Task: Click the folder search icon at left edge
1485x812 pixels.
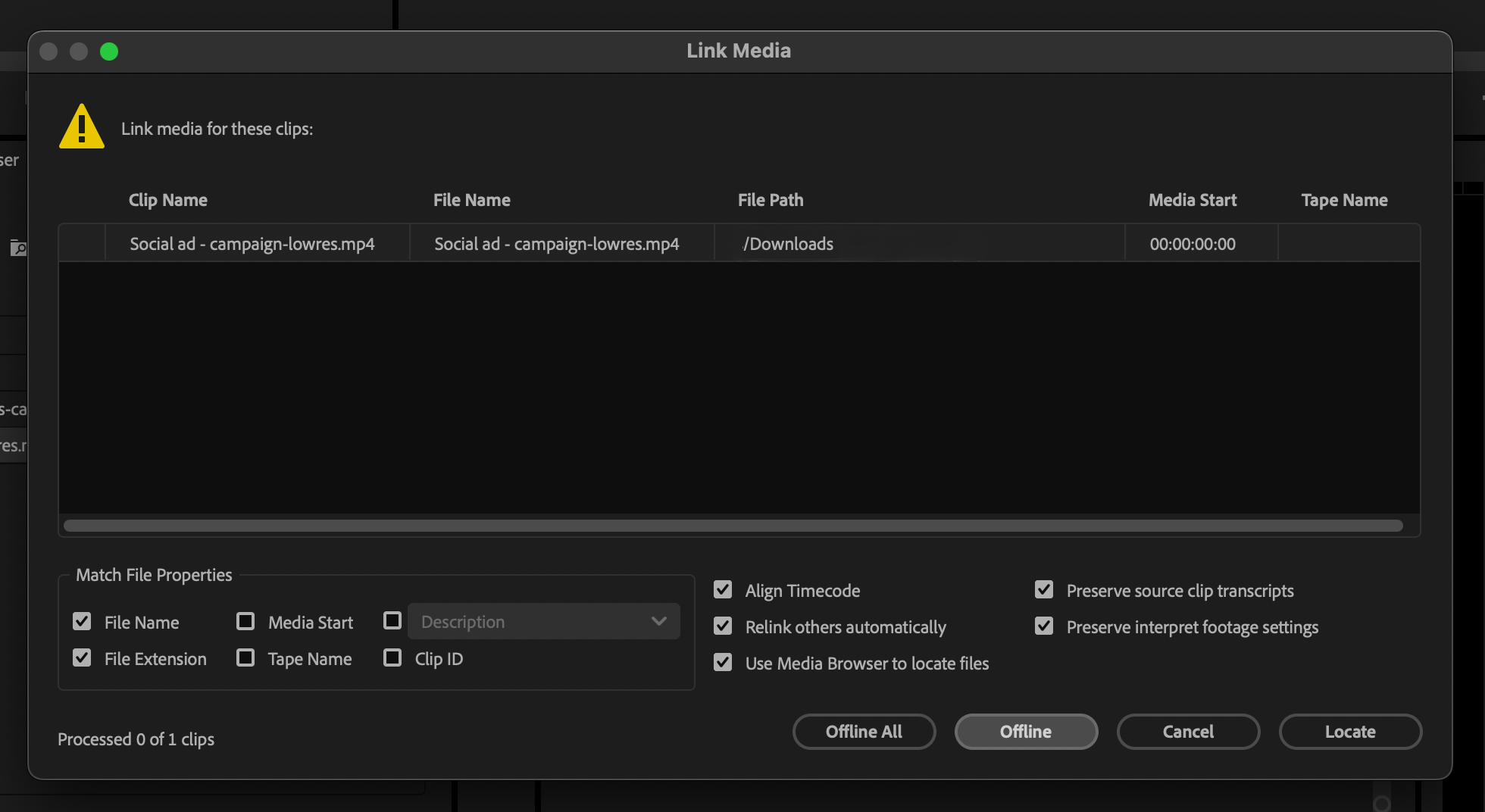Action: pyautogui.click(x=18, y=248)
